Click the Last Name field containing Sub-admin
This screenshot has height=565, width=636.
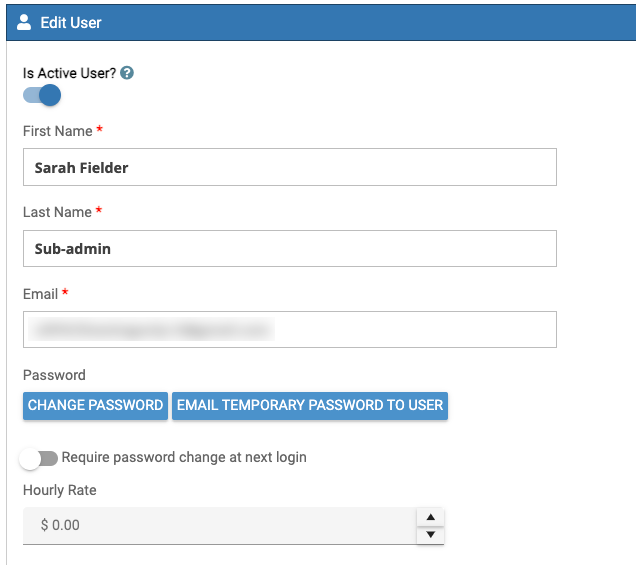coord(289,248)
